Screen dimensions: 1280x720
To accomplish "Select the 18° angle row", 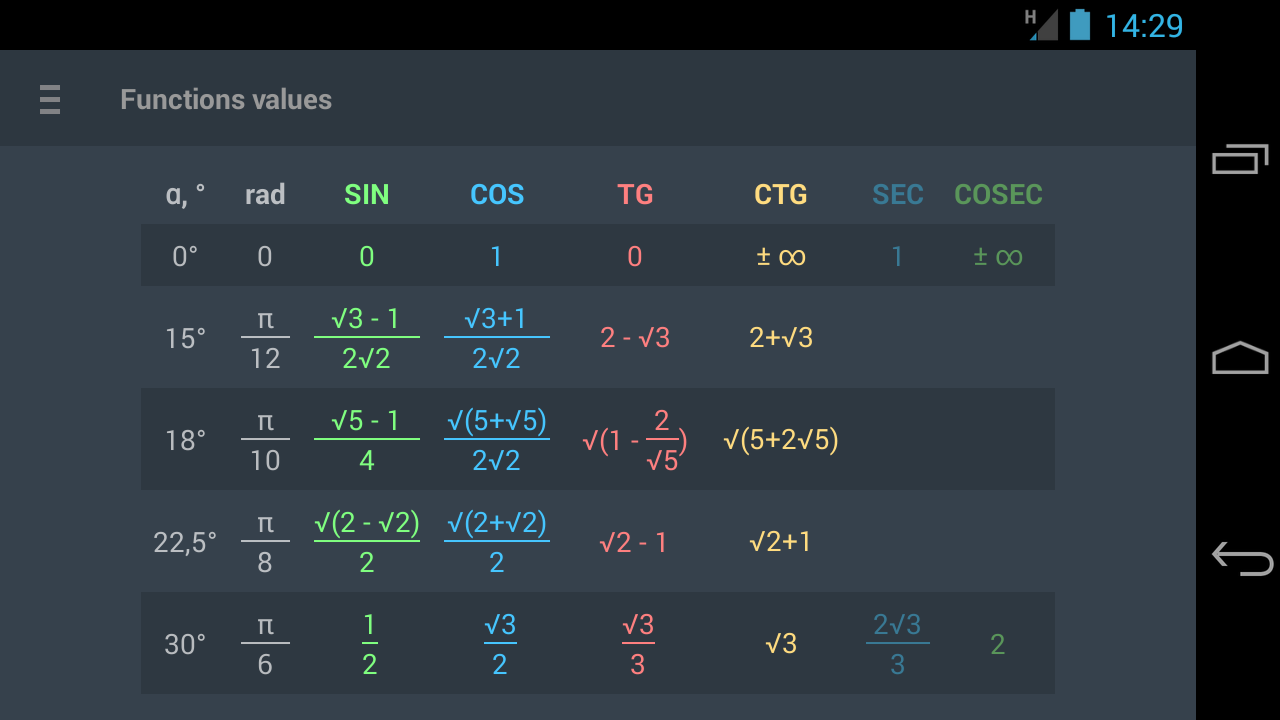I will 186,441.
